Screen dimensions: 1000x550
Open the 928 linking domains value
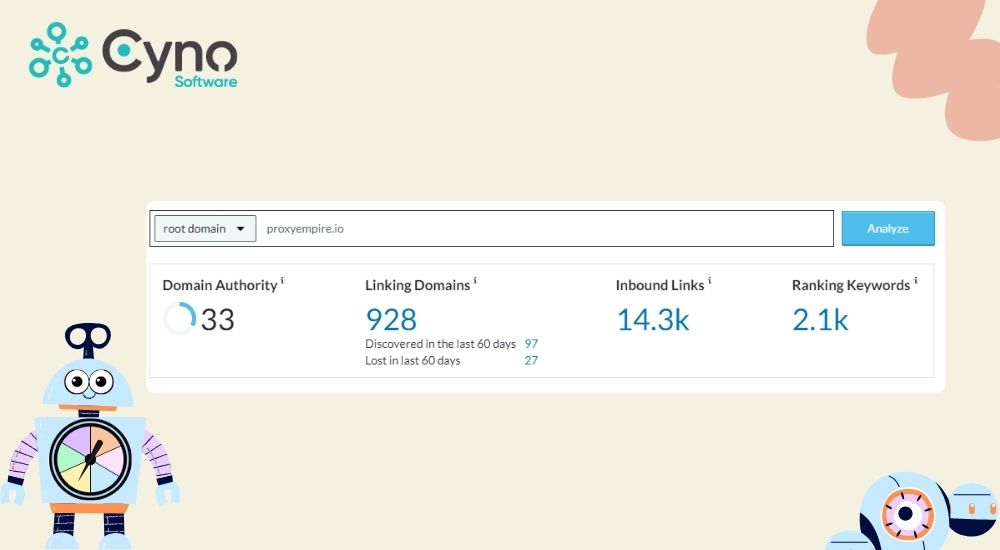(x=391, y=319)
